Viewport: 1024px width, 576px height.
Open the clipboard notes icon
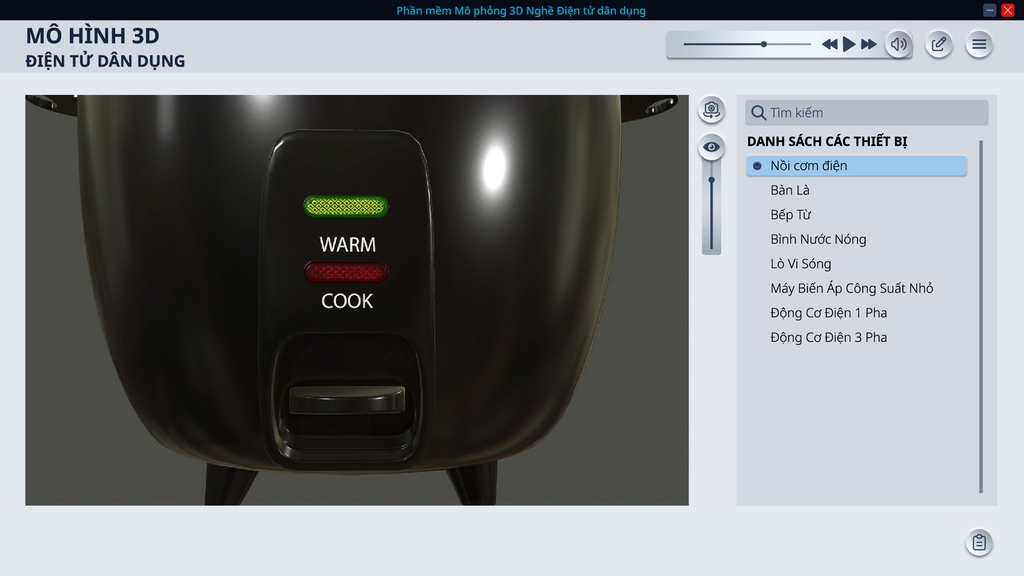click(979, 543)
